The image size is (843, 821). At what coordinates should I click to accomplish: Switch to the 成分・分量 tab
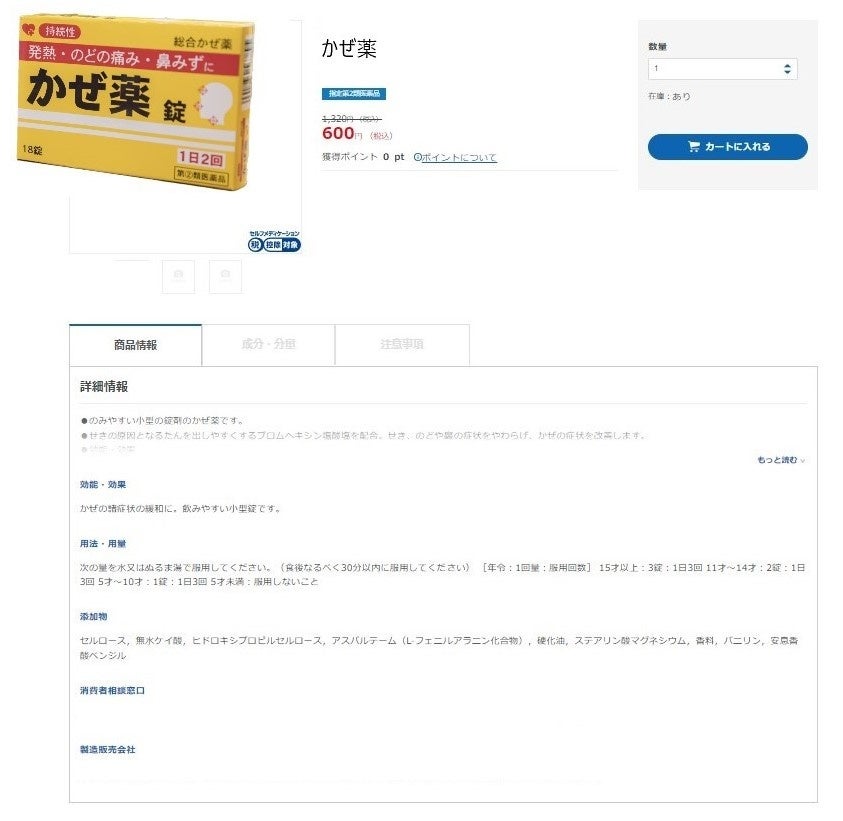click(x=268, y=345)
